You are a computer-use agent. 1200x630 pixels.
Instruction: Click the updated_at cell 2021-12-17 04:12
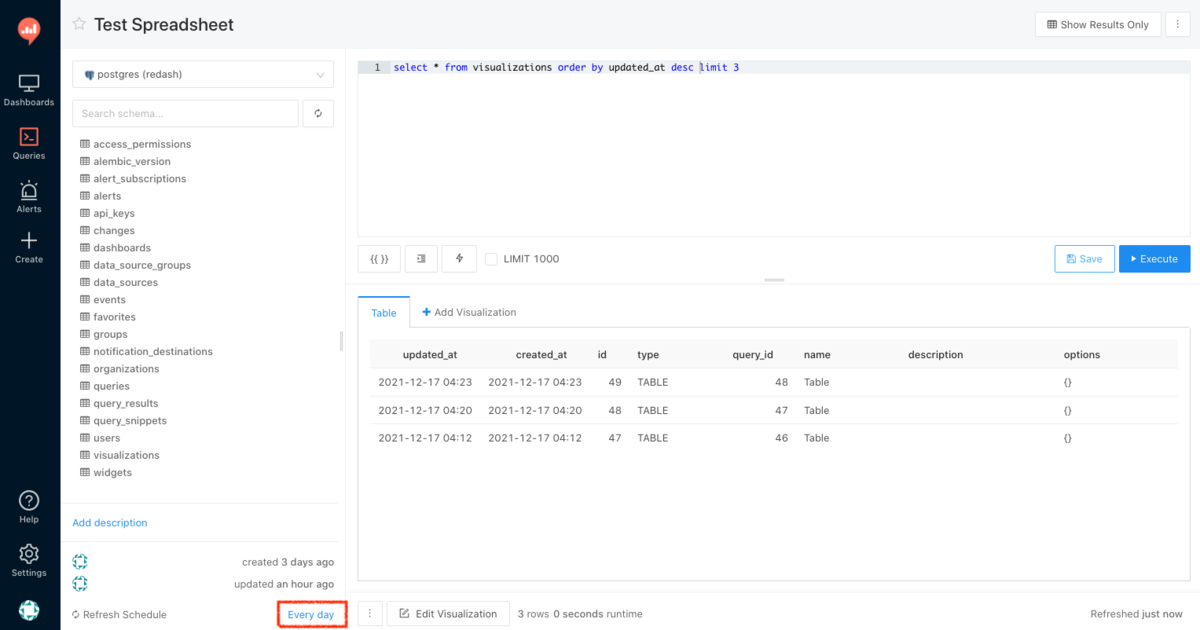[425, 438]
